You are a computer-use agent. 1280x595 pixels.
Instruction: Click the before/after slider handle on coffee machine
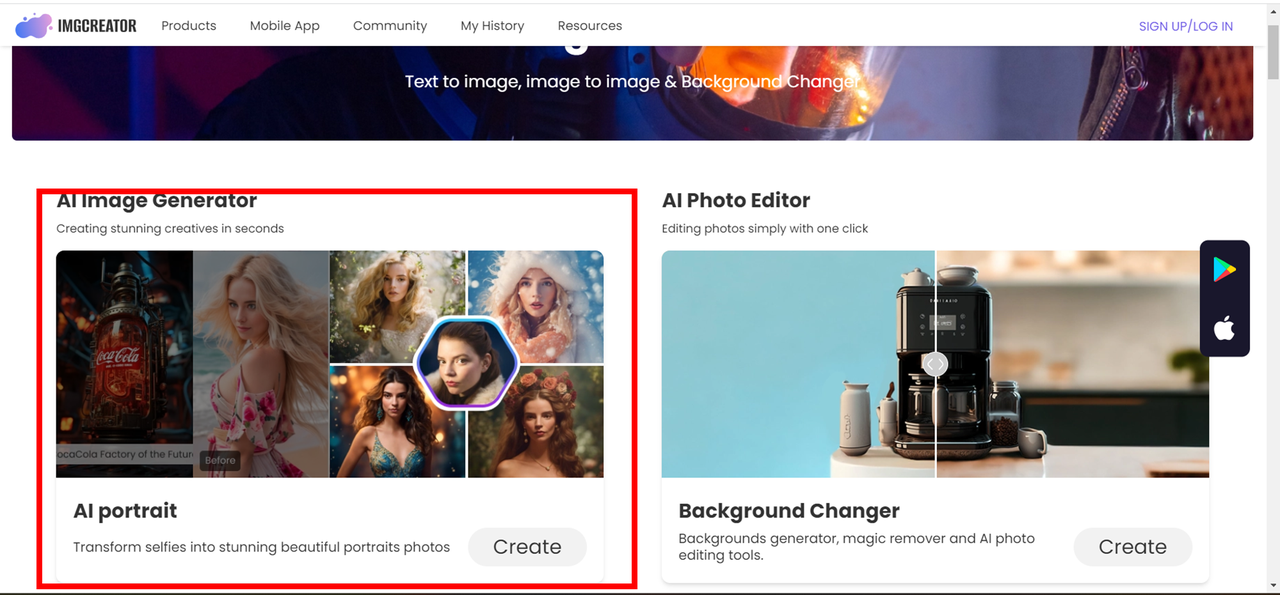935,364
